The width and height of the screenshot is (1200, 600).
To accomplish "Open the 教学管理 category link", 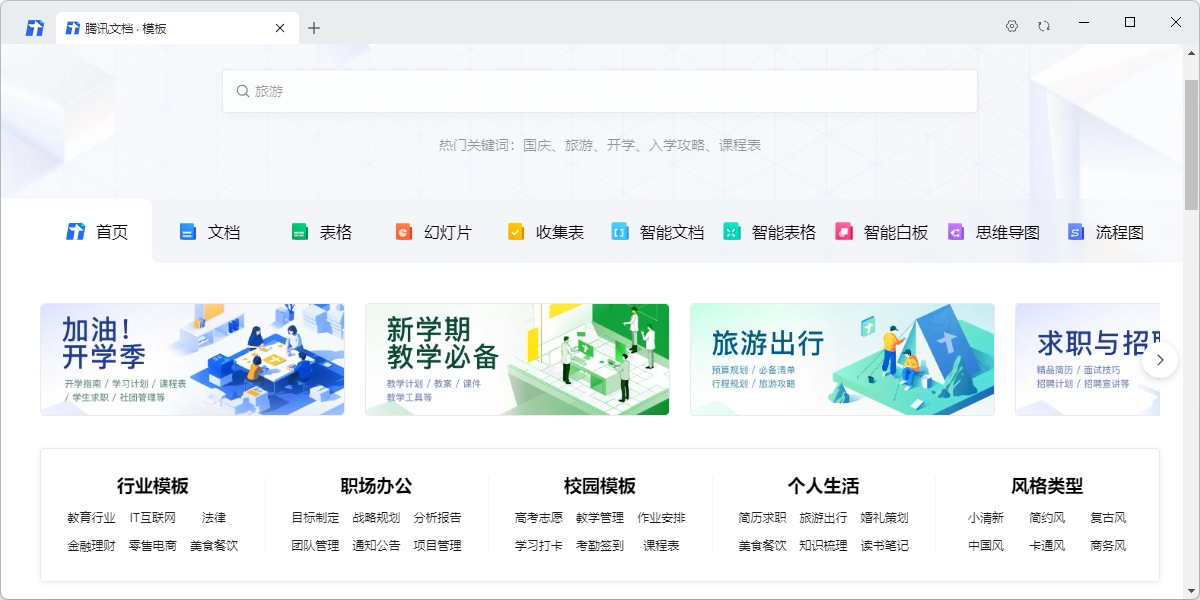I will 600,518.
